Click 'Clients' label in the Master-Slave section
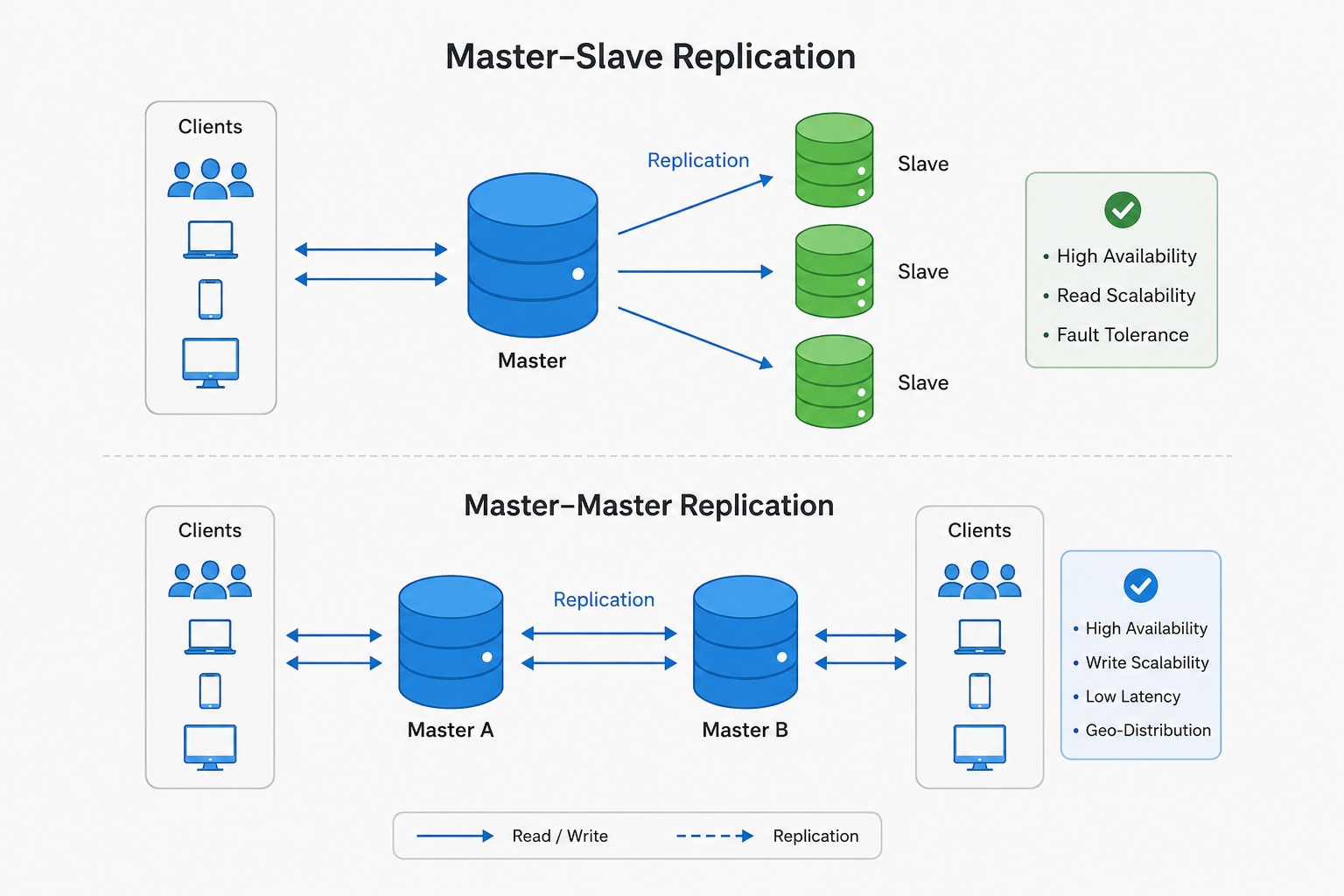Image resolution: width=1344 pixels, height=896 pixels. [210, 127]
